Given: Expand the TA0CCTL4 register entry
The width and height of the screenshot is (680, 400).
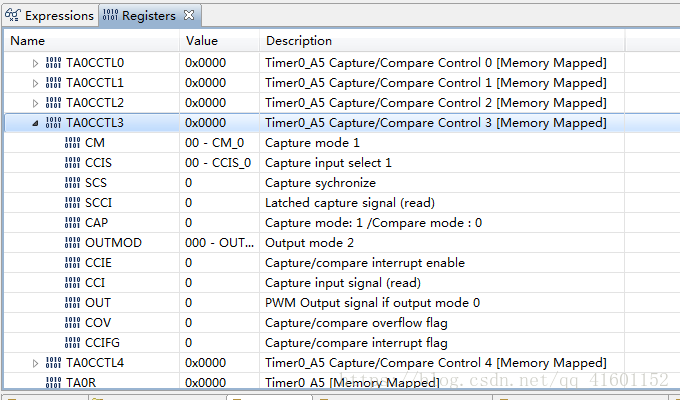Looking at the screenshot, I should click(36, 363).
